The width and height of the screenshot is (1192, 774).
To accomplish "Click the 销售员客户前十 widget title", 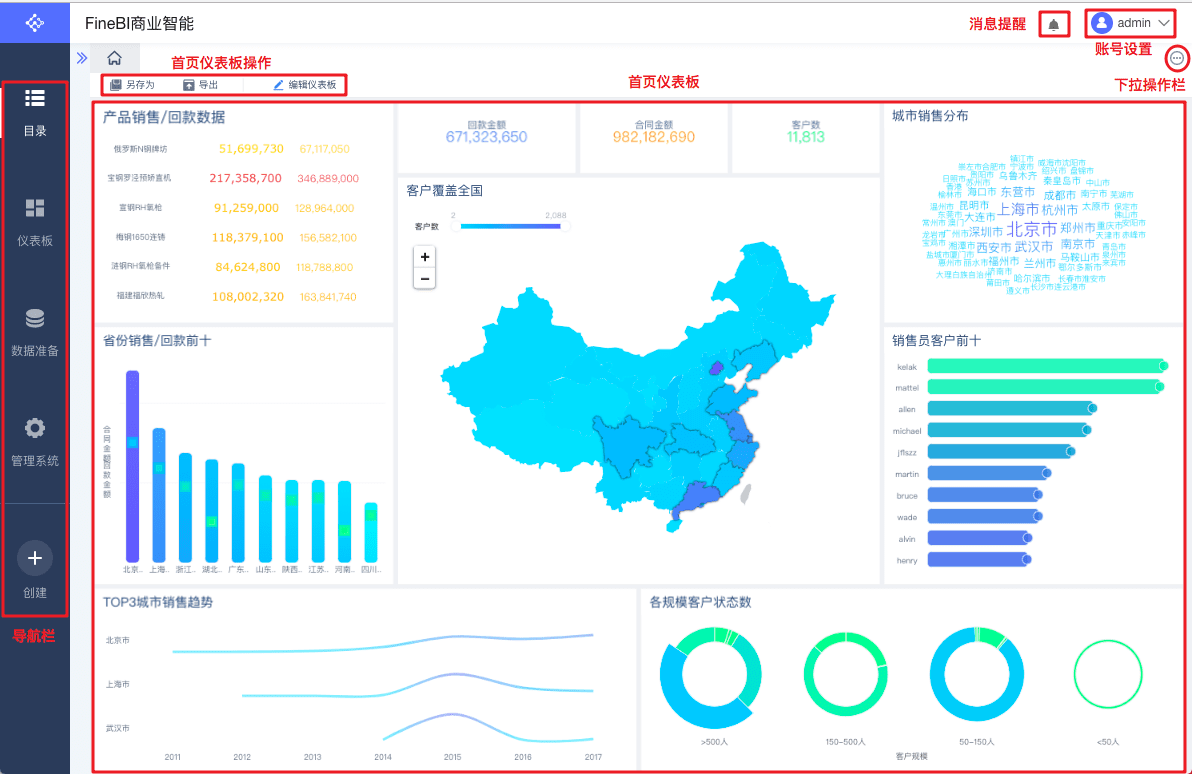I will (x=937, y=341).
